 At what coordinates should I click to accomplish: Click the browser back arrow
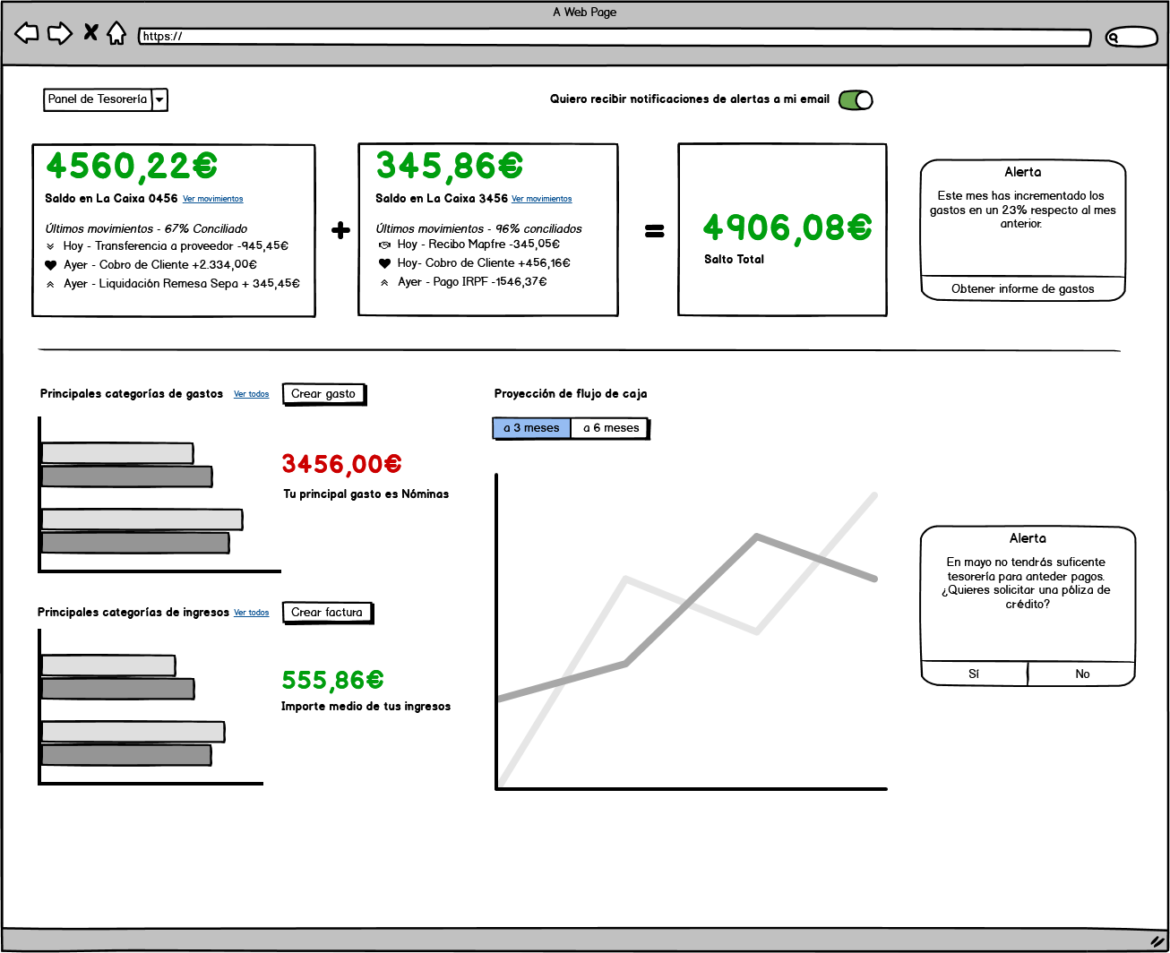(x=27, y=34)
